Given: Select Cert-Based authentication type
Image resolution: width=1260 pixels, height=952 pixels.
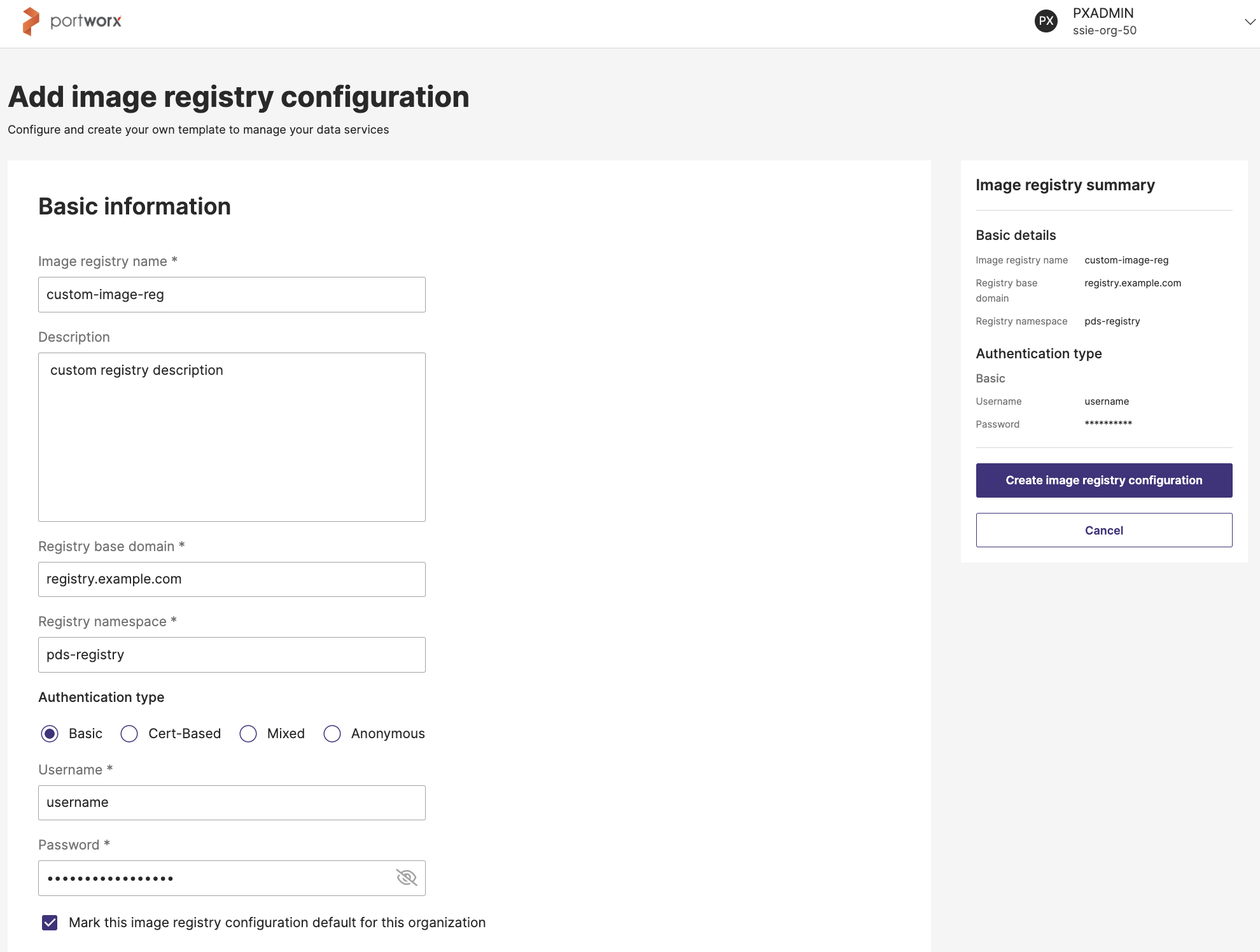Looking at the screenshot, I should coord(129,734).
